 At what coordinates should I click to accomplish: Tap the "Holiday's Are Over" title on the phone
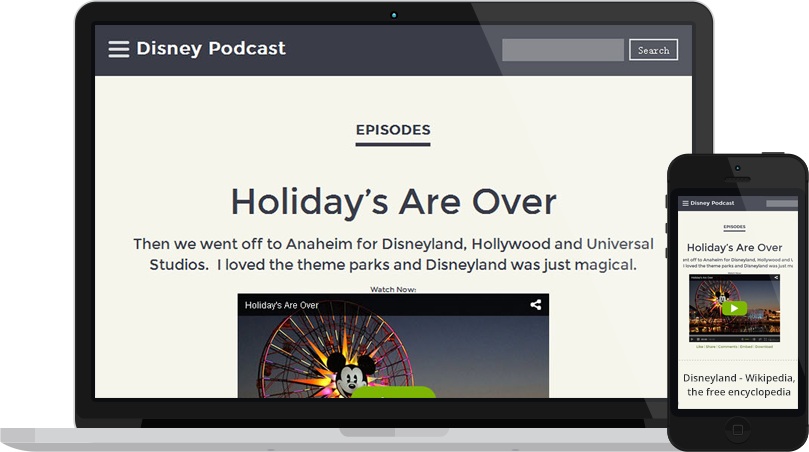tap(734, 248)
